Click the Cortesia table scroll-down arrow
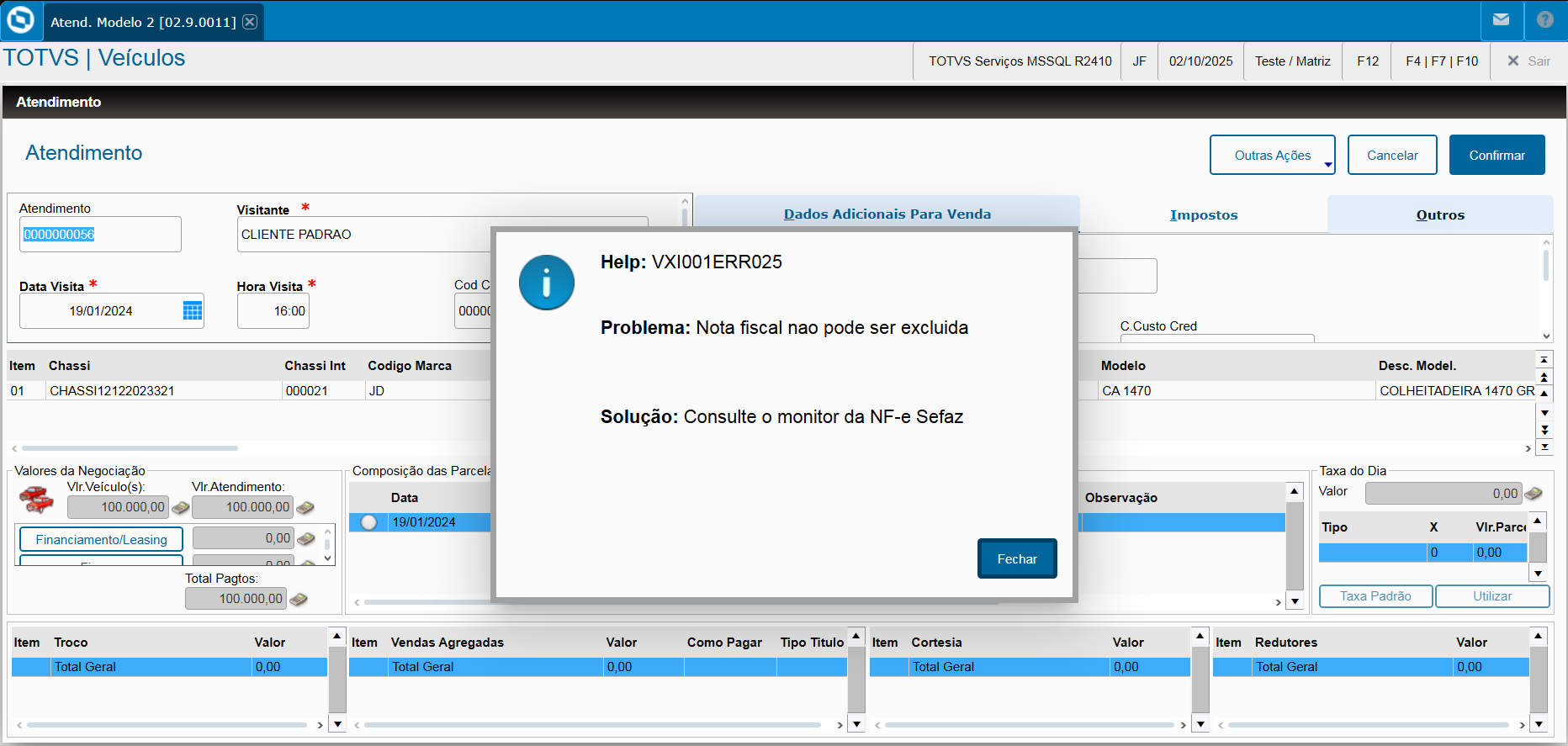This screenshot has height=746, width=1568. click(x=1200, y=724)
